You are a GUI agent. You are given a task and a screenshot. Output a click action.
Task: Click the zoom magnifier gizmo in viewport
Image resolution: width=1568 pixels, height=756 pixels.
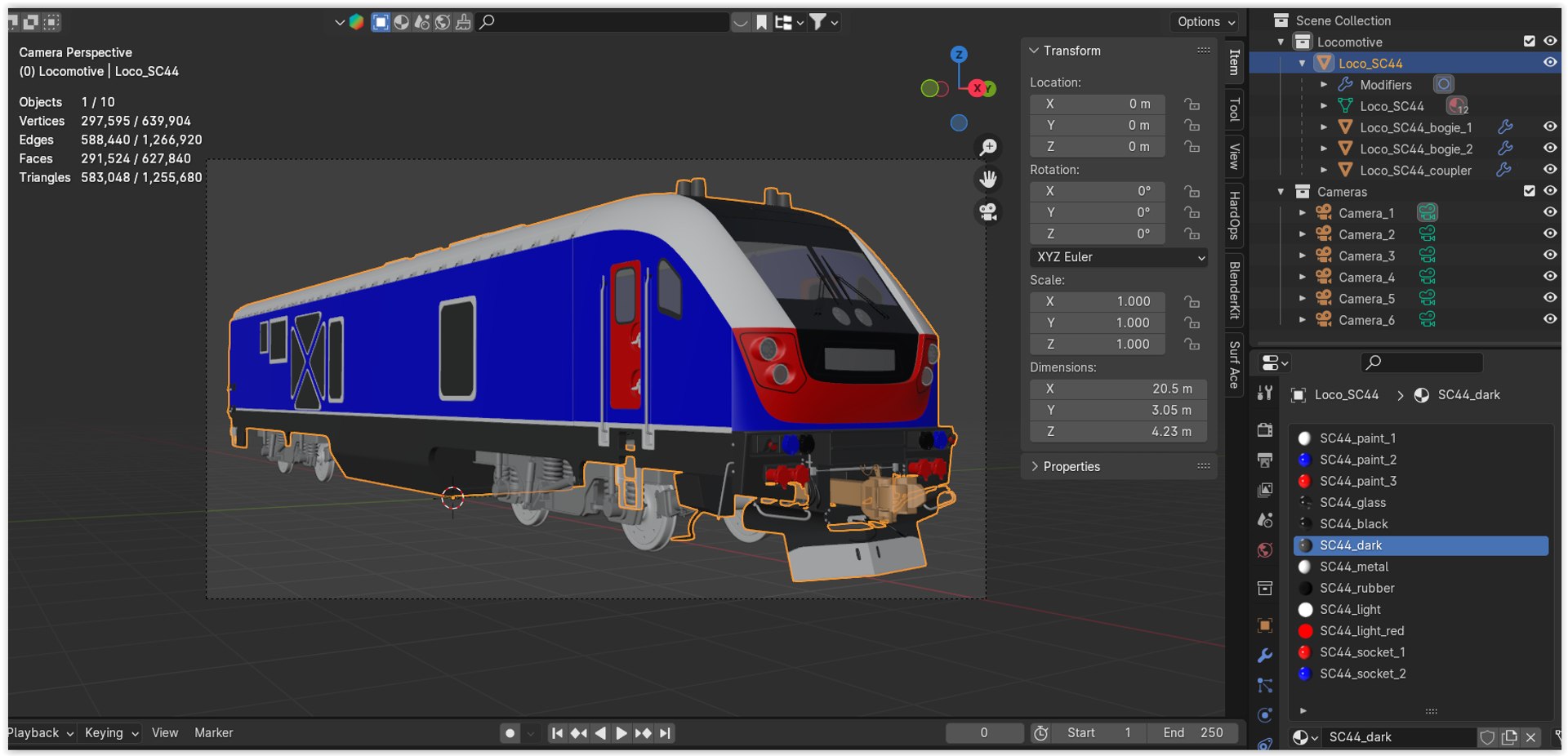988,147
